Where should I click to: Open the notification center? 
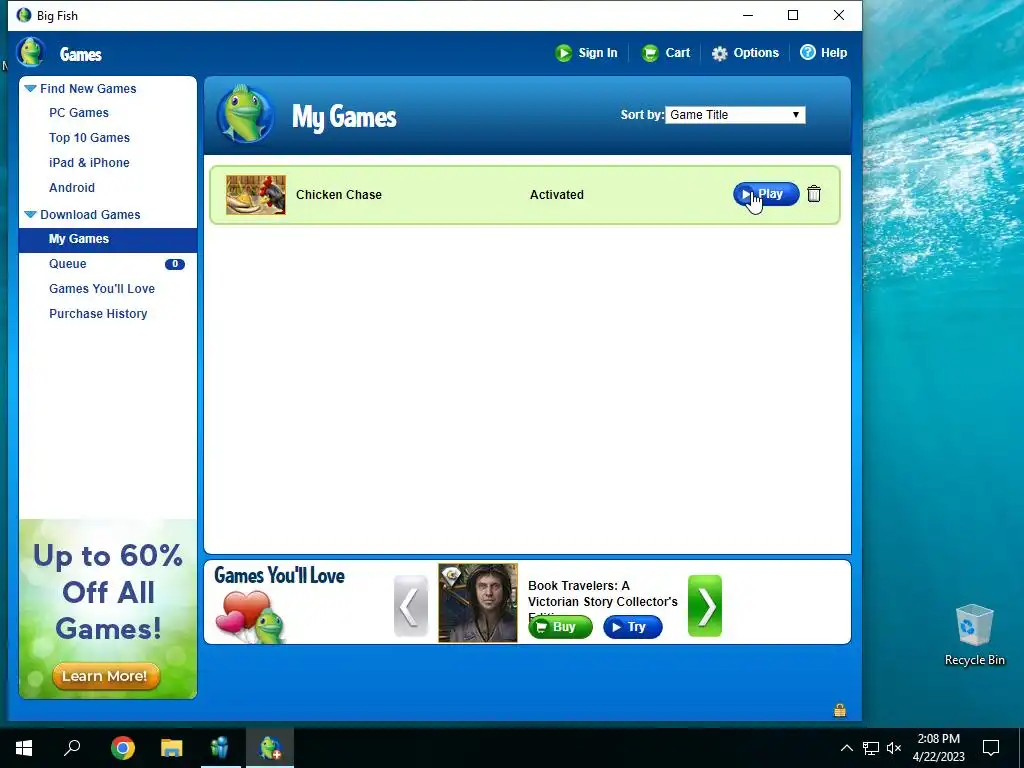(991, 748)
